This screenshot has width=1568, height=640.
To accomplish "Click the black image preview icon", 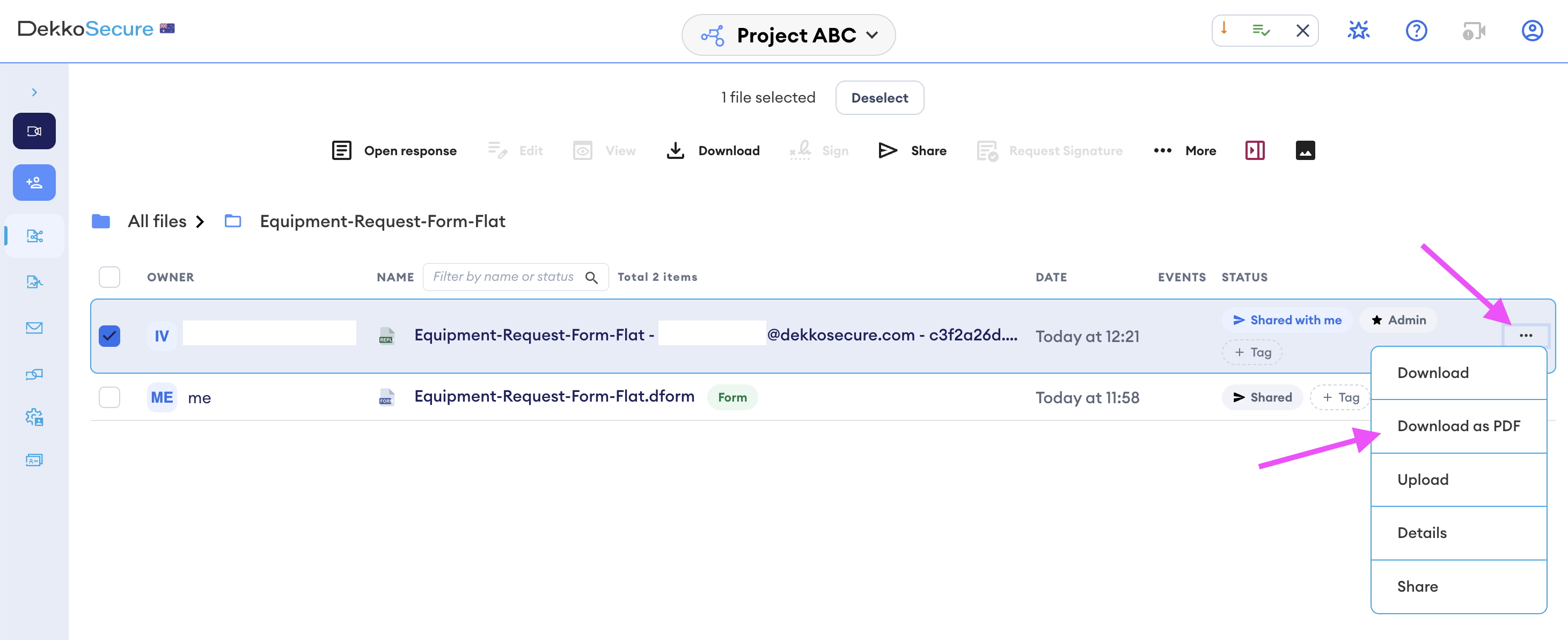I will point(1305,150).
